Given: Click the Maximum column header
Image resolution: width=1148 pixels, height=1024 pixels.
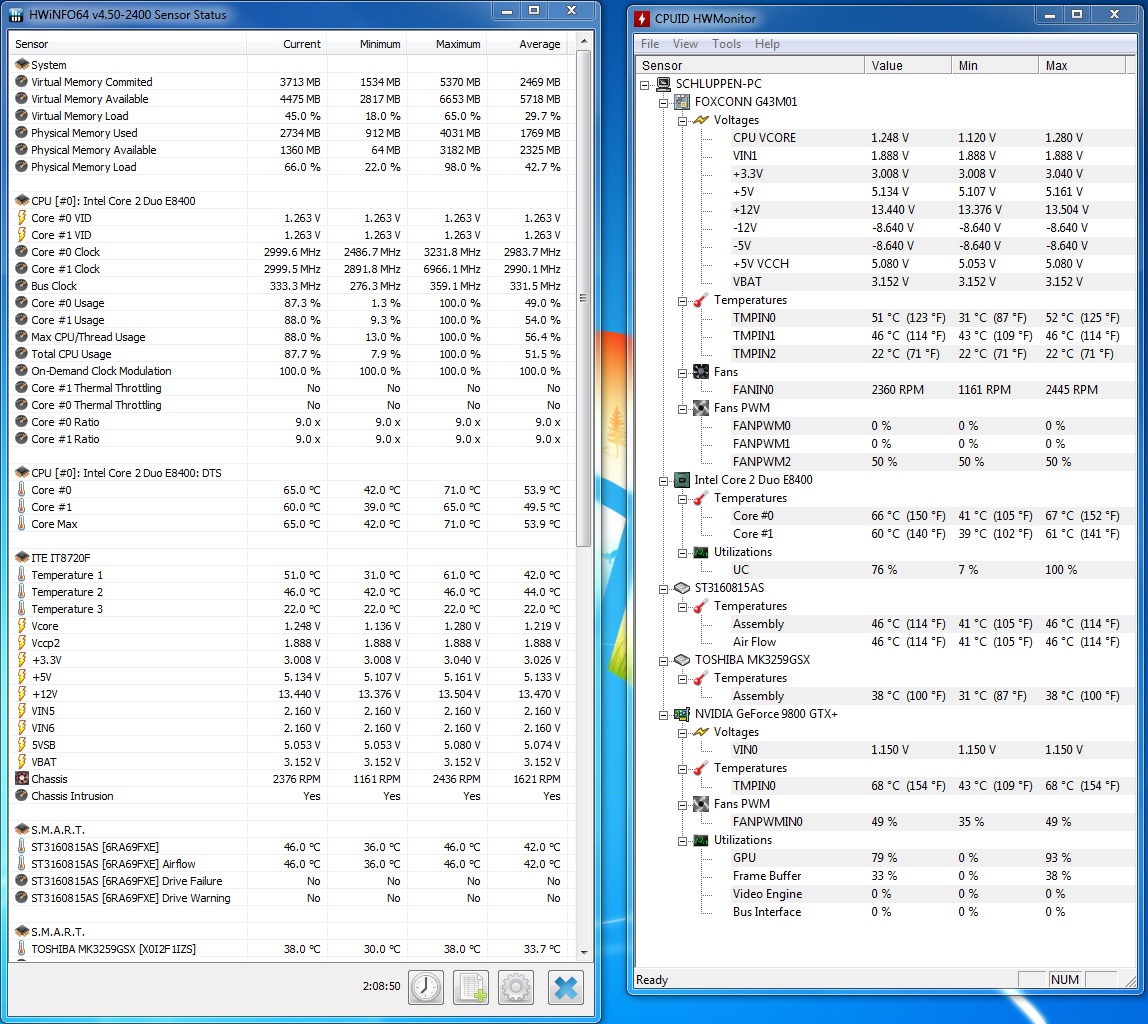Looking at the screenshot, I should point(446,44).
